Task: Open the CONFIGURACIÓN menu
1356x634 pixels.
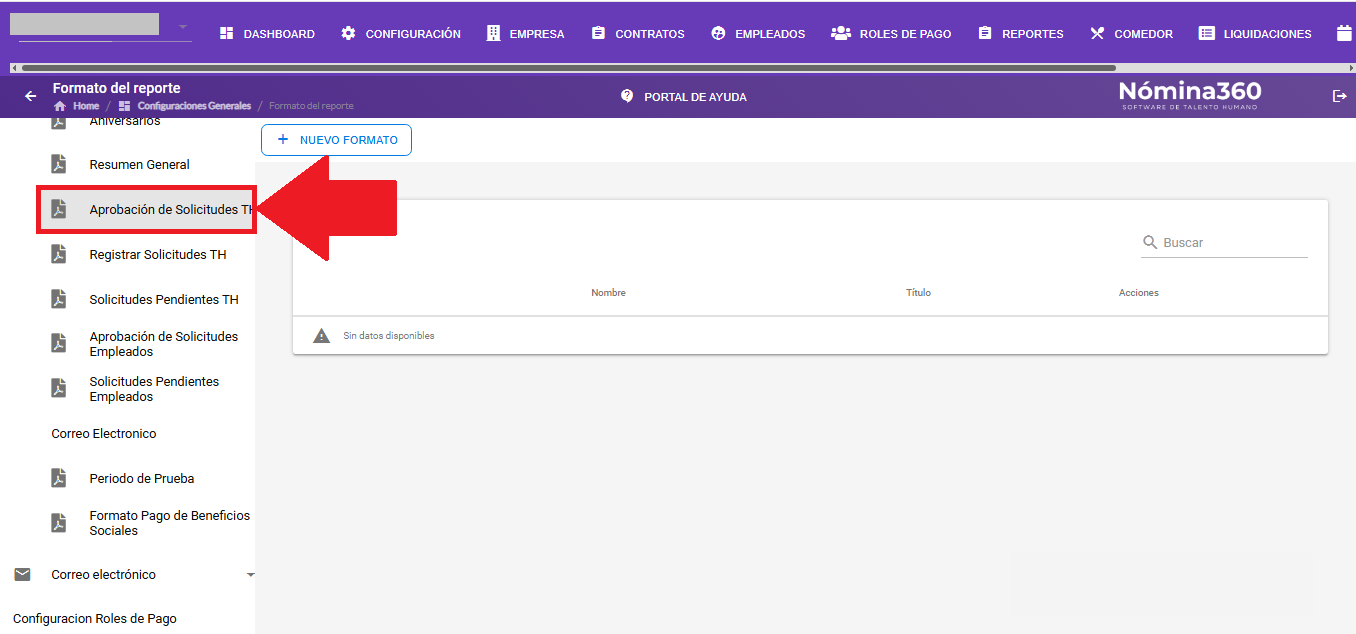Action: click(400, 34)
